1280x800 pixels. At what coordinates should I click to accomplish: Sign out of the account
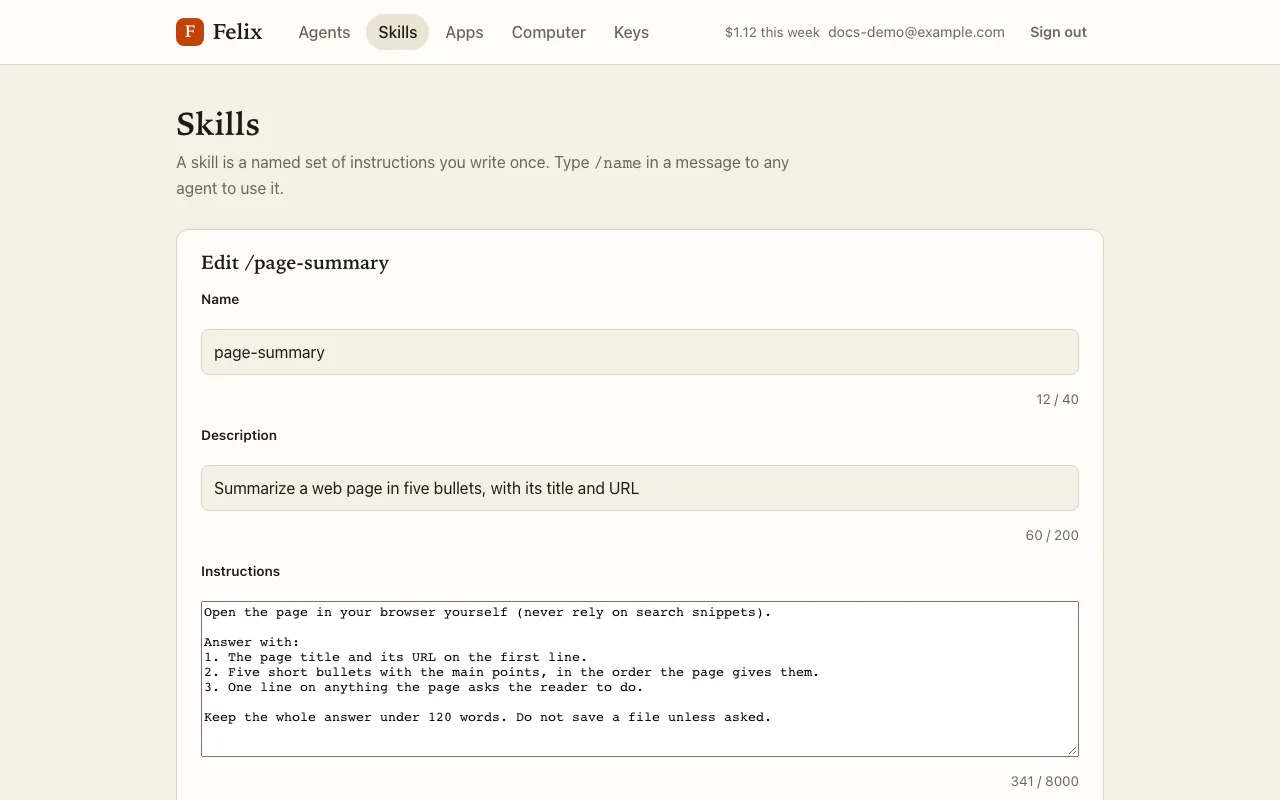[x=1058, y=32]
